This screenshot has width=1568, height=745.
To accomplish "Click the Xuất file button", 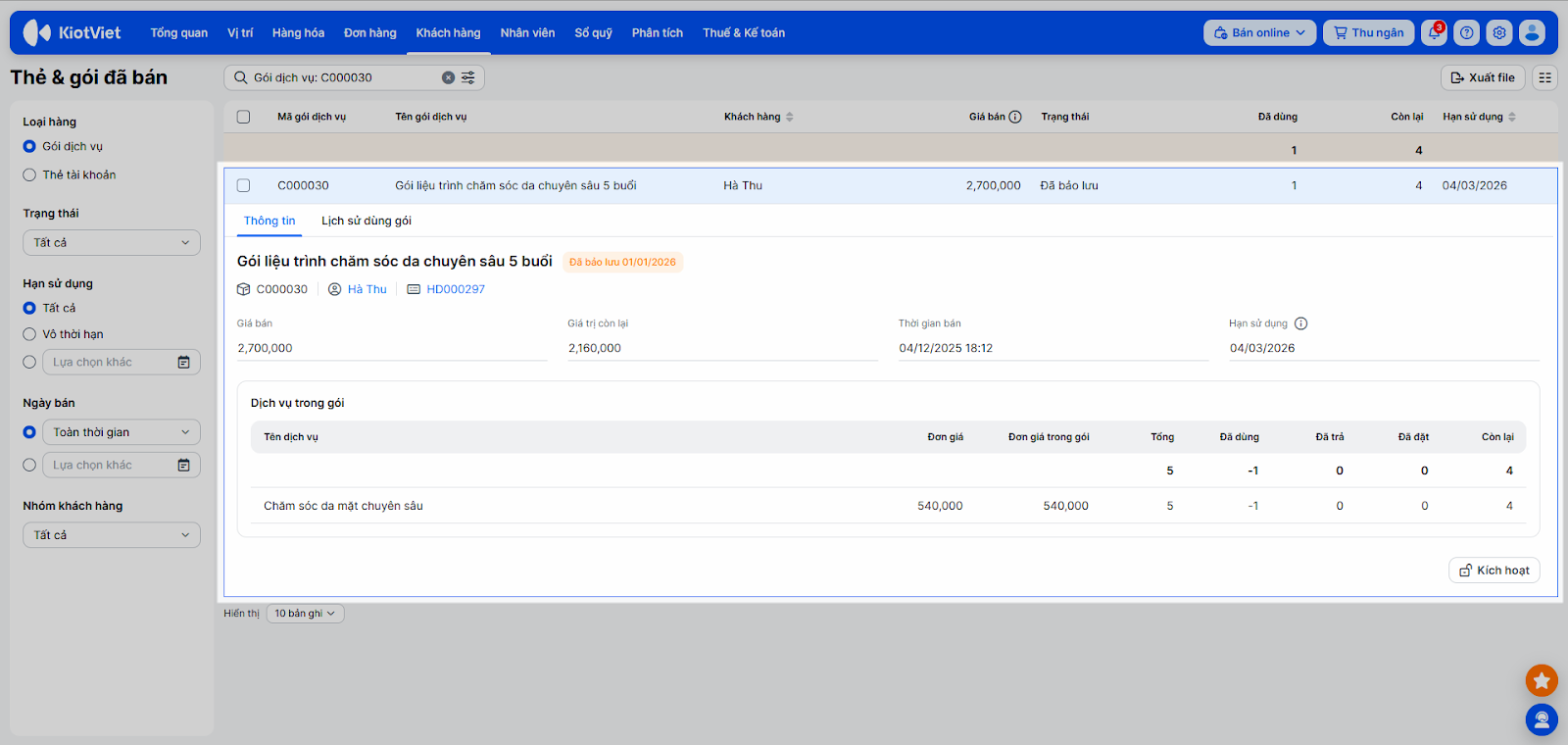I will point(1483,77).
